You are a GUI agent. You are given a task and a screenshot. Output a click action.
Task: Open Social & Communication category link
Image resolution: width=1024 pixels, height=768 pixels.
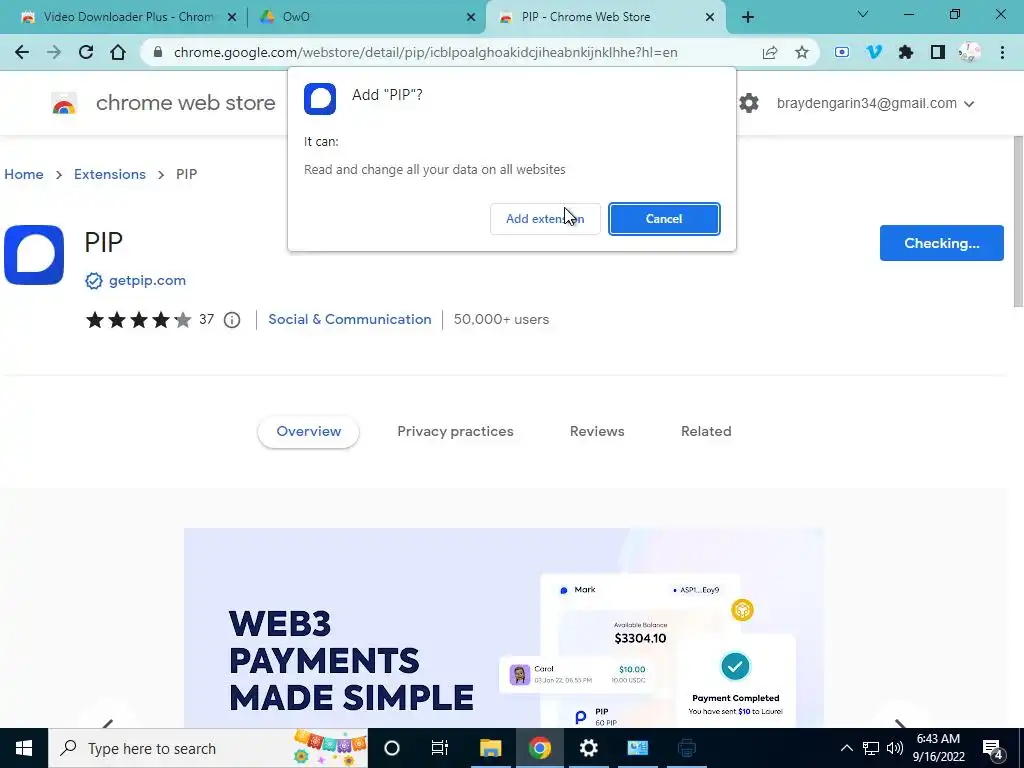[350, 319]
